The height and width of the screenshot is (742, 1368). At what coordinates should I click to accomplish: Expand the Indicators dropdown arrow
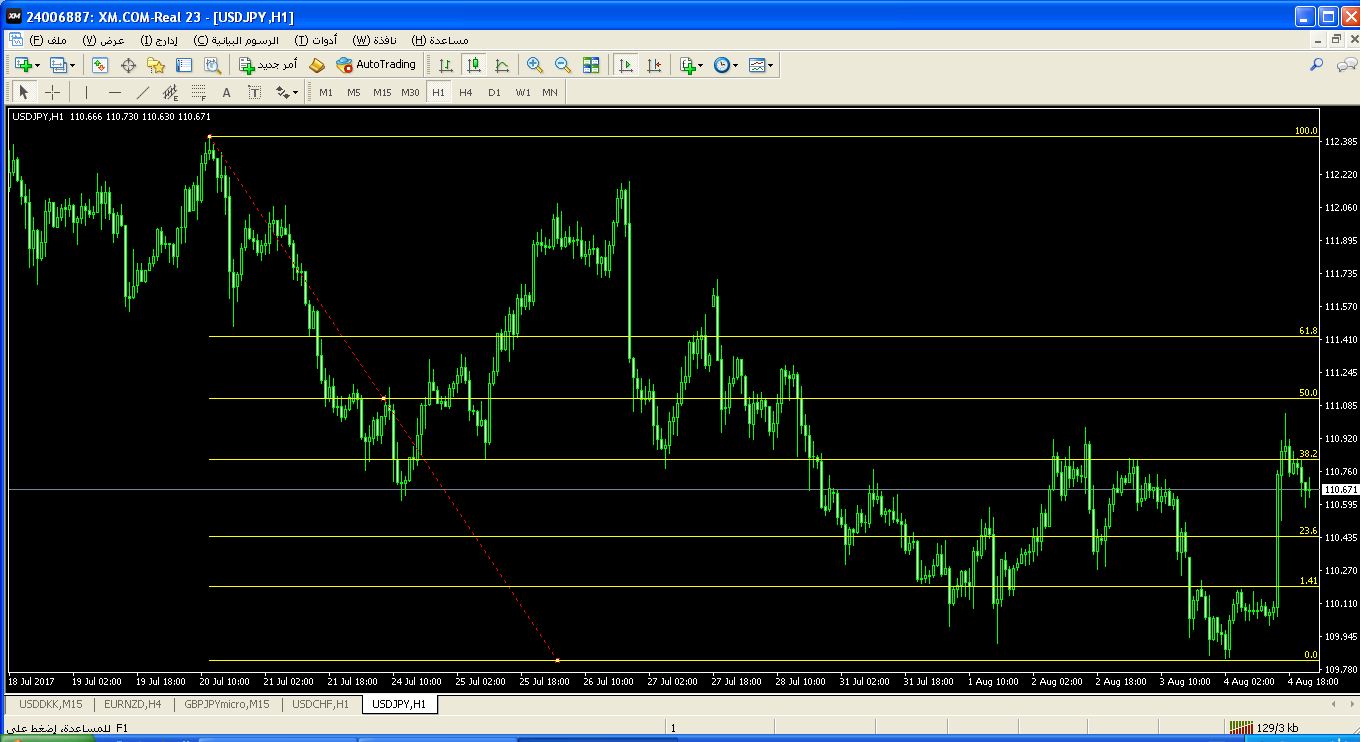tap(701, 65)
